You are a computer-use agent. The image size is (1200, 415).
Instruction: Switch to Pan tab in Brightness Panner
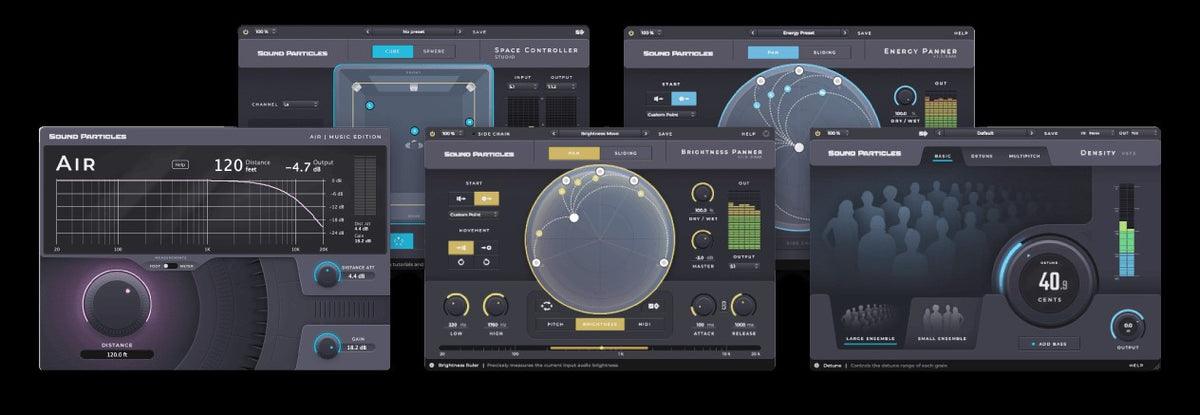(574, 153)
